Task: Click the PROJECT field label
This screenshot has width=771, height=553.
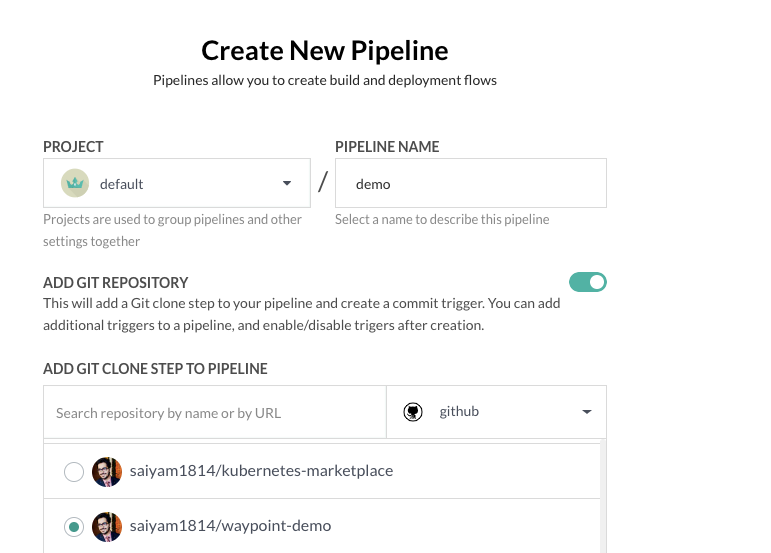Action: click(x=73, y=147)
